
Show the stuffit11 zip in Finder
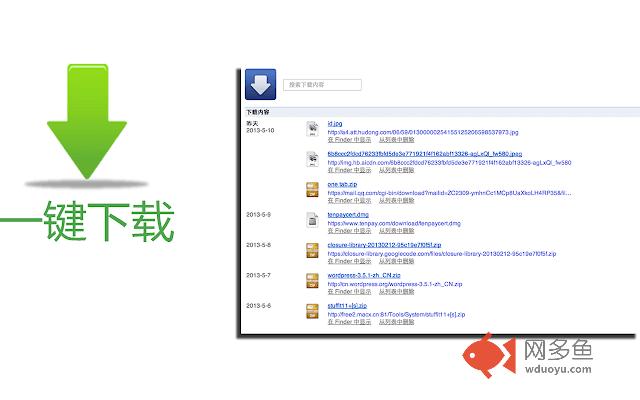349,322
